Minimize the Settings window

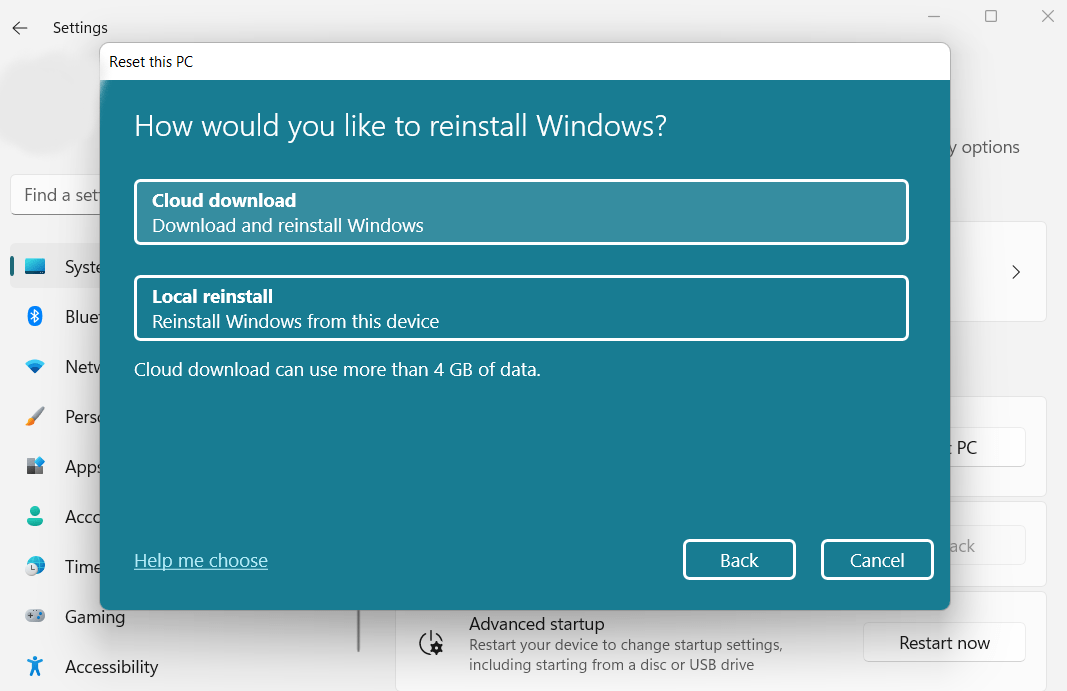click(934, 16)
